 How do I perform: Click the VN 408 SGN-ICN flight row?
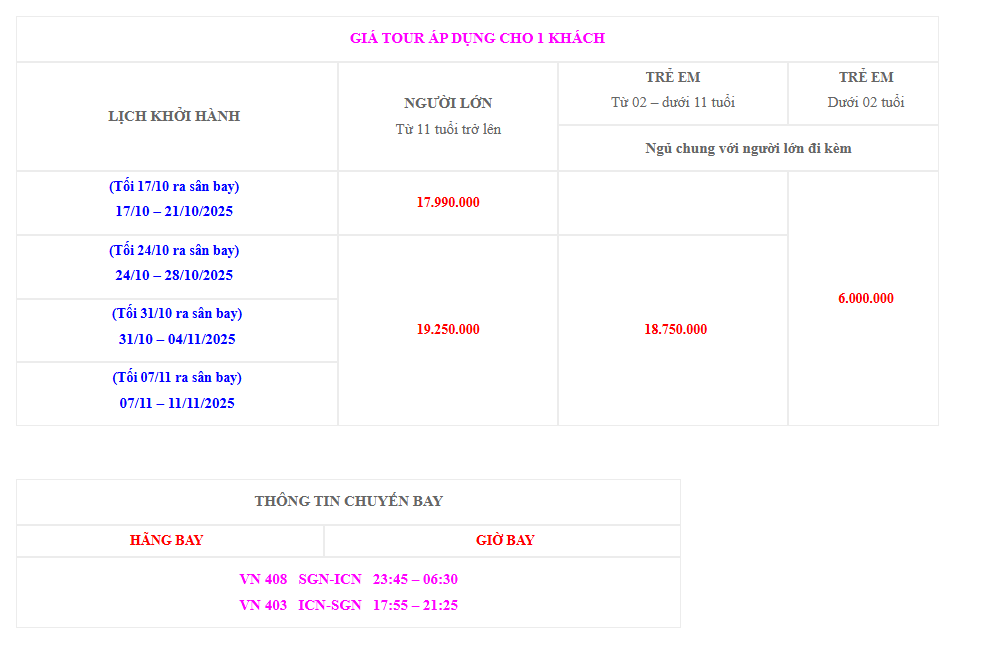coord(348,579)
